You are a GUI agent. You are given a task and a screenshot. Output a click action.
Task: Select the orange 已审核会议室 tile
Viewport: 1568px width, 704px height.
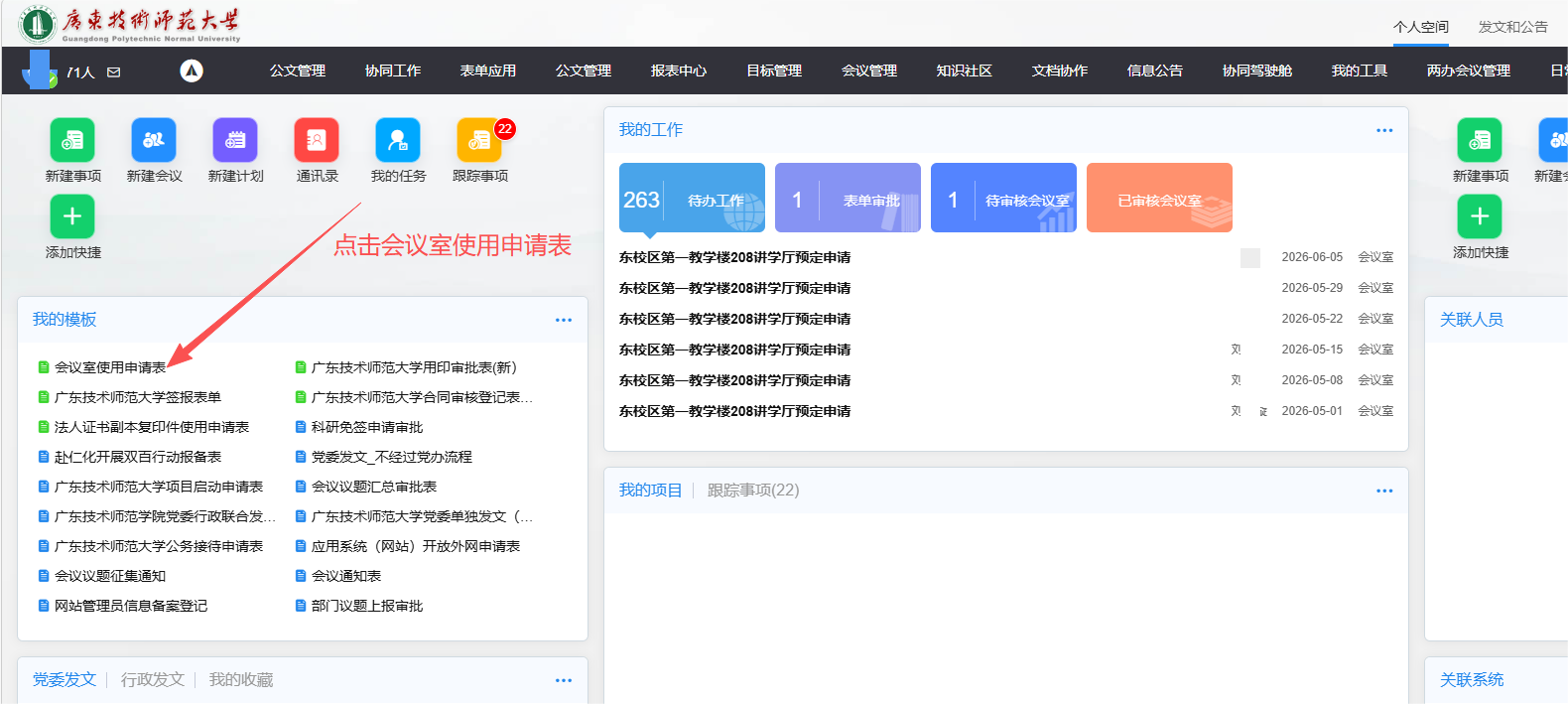click(1159, 199)
